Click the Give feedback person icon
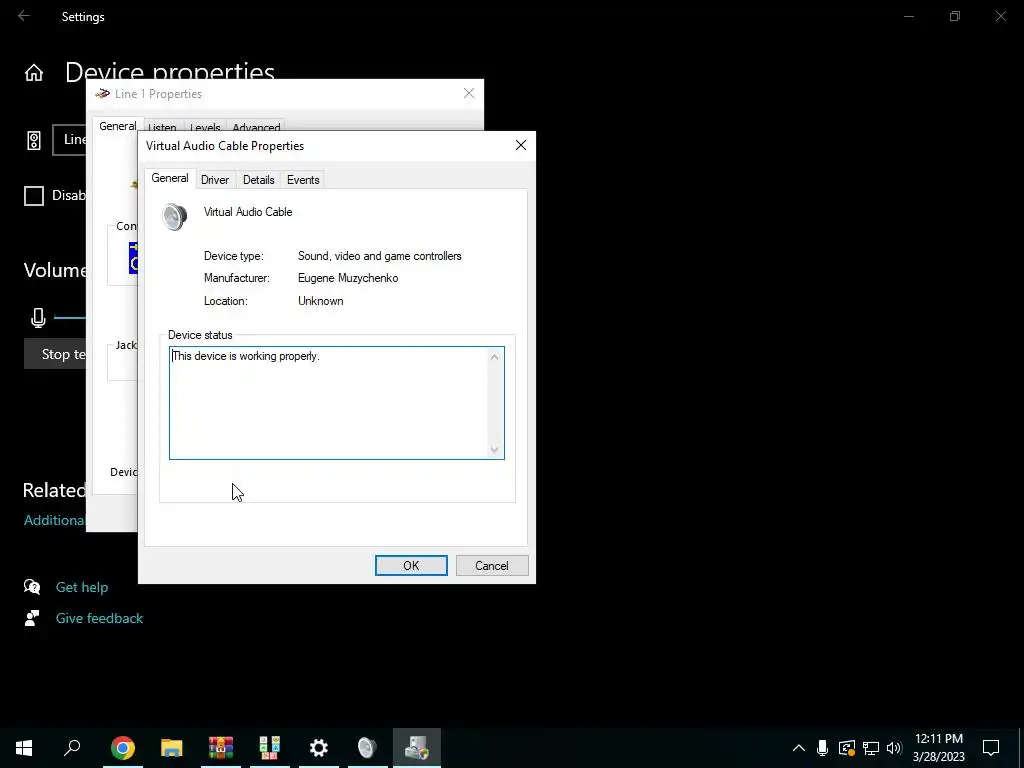This screenshot has height=768, width=1024. click(32, 618)
